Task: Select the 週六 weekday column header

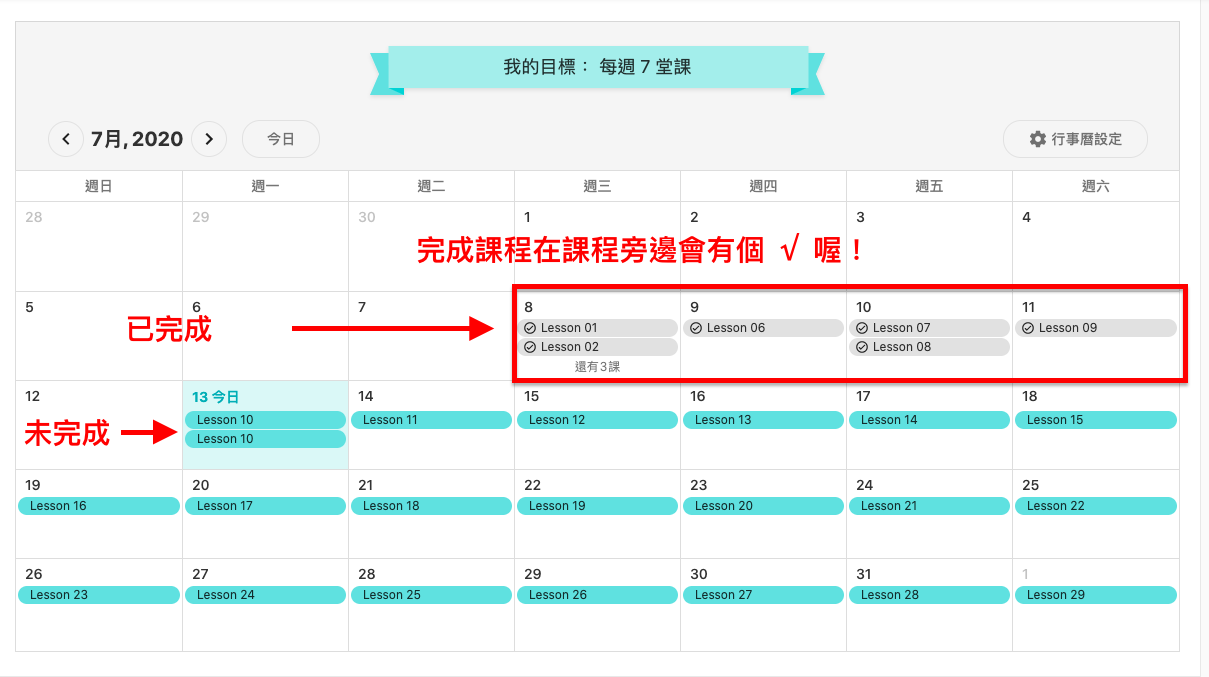Action: click(1095, 186)
